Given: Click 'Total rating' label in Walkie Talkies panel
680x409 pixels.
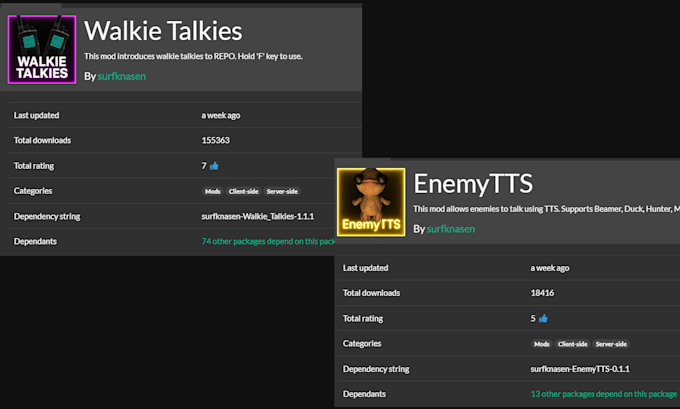Looking at the screenshot, I should tap(34, 166).
